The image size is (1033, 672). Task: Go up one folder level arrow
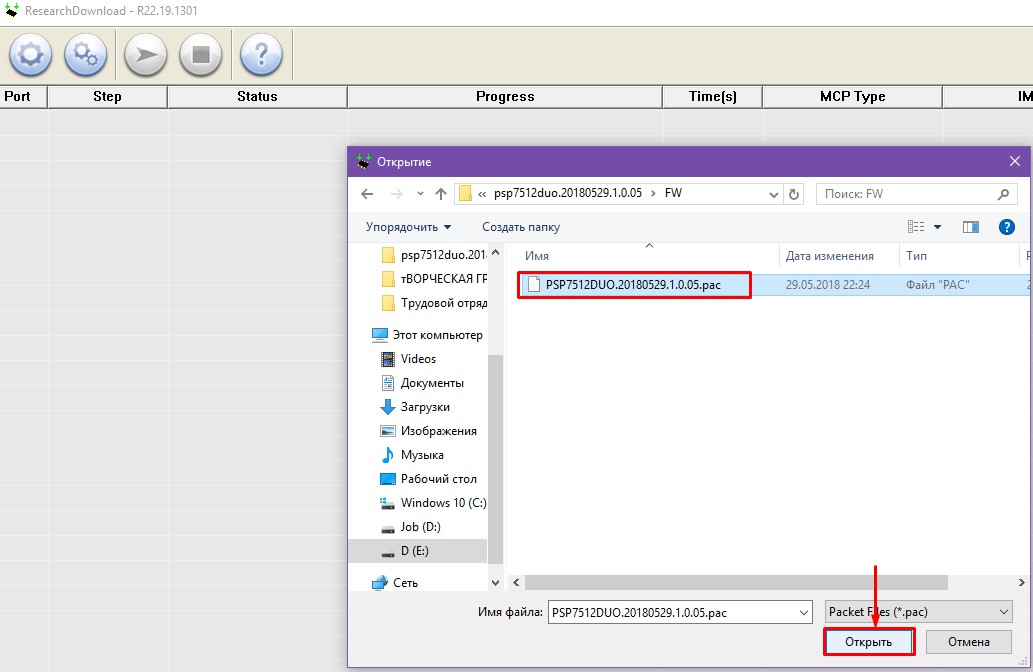(441, 194)
